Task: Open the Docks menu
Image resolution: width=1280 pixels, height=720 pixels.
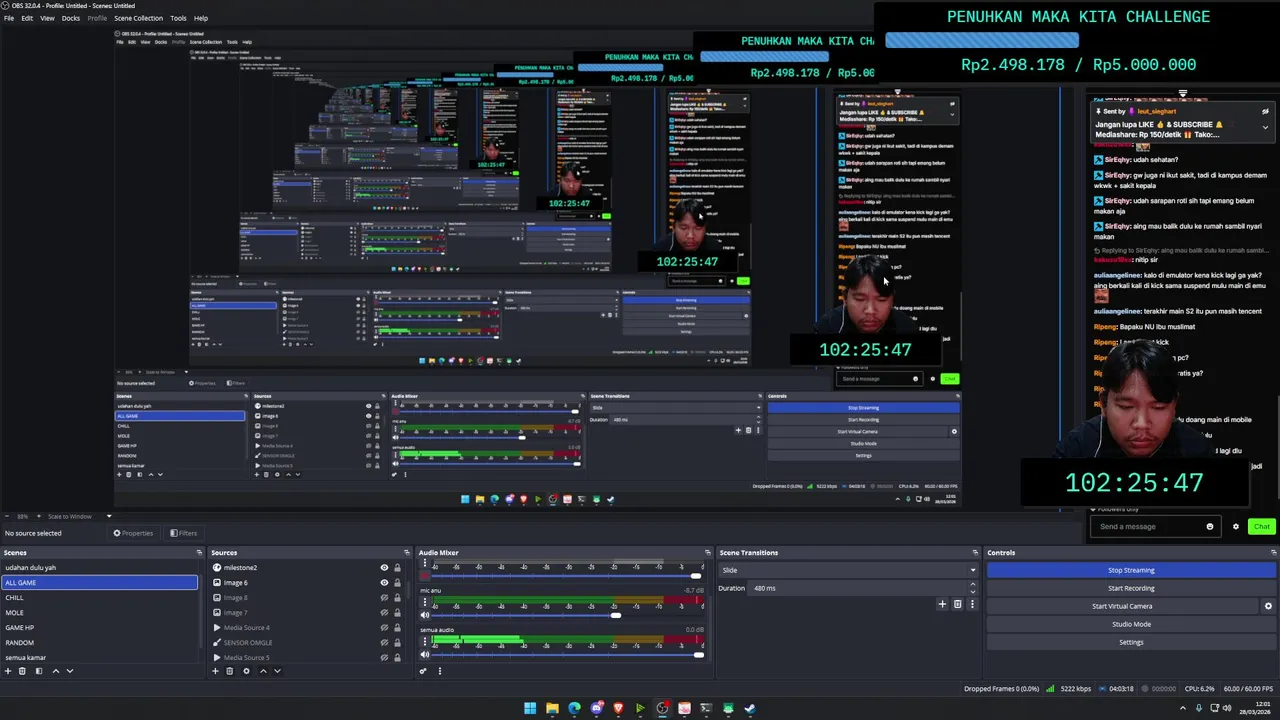Action: tap(71, 18)
